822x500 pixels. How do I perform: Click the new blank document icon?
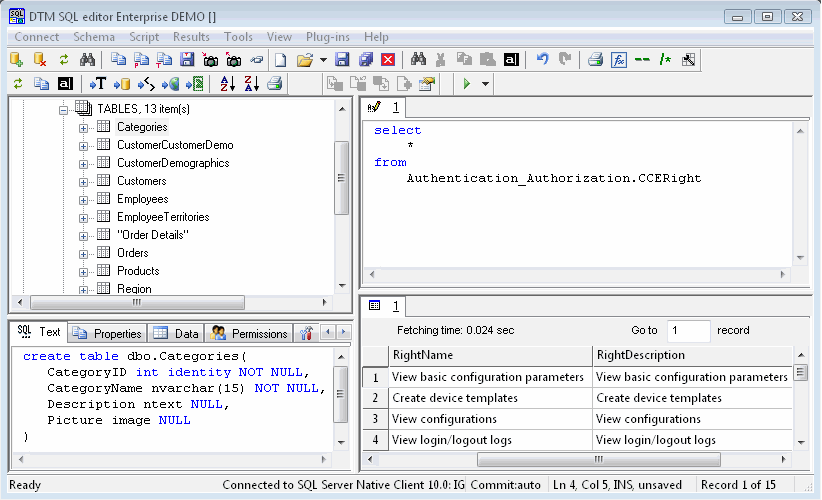coord(281,60)
